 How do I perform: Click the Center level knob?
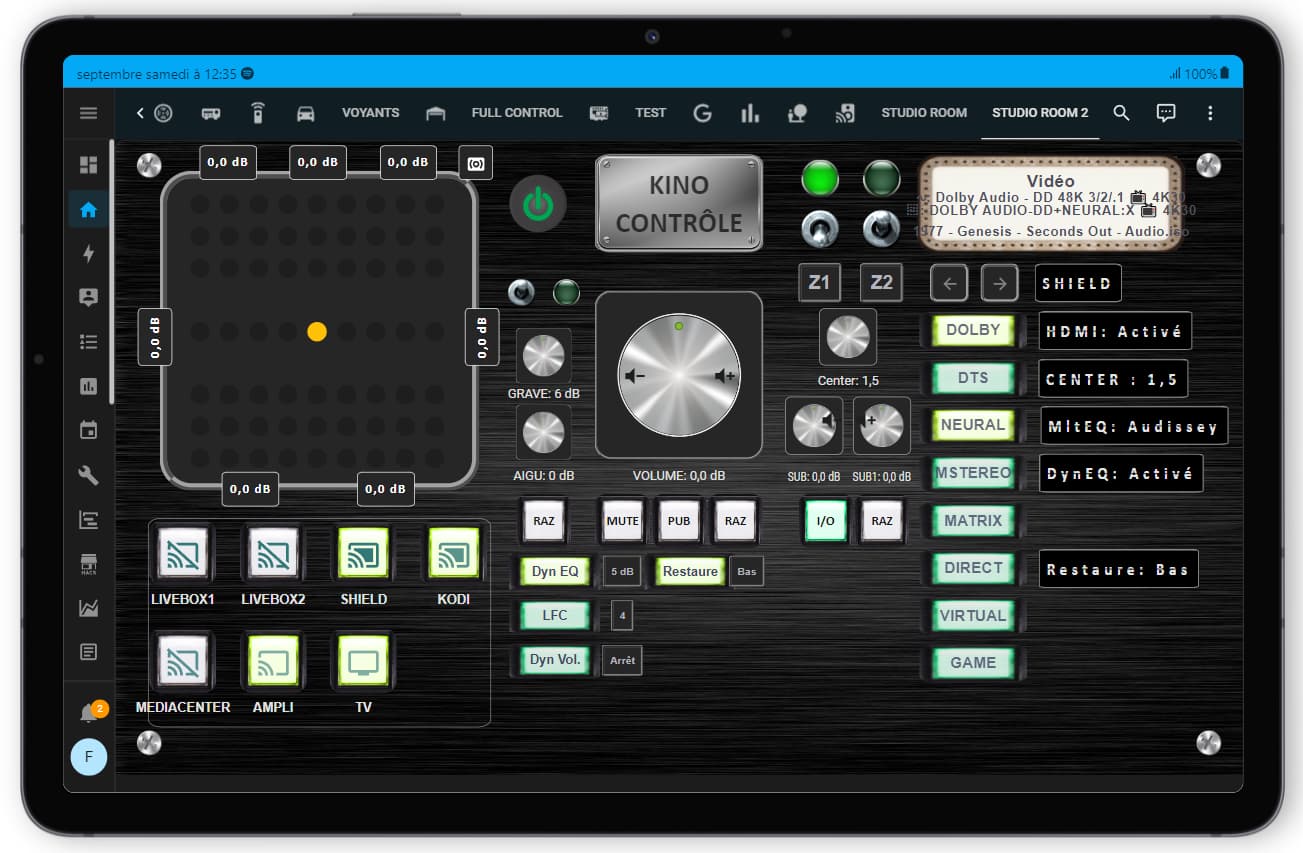click(x=848, y=337)
